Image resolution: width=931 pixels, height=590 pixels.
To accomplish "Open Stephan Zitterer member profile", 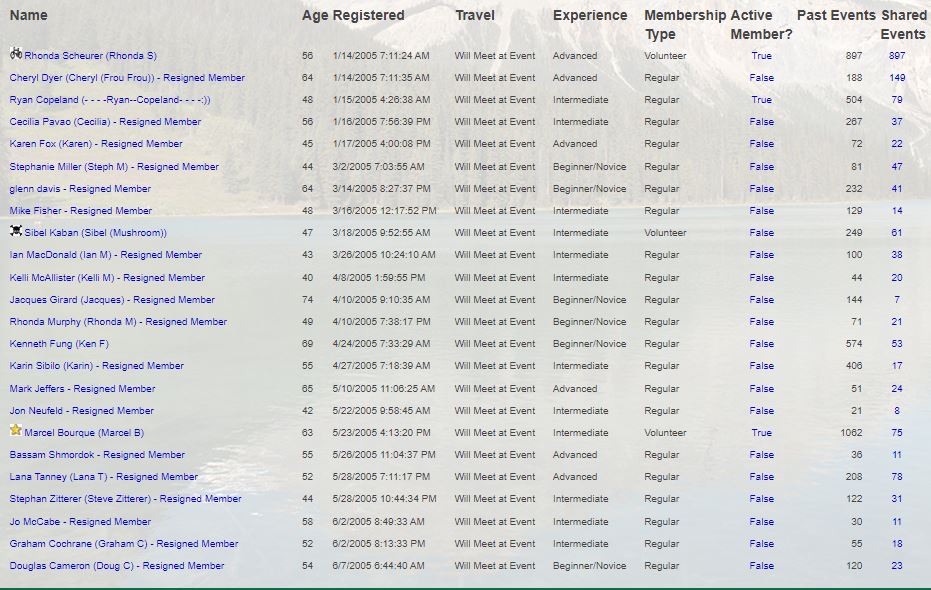I will (125, 499).
